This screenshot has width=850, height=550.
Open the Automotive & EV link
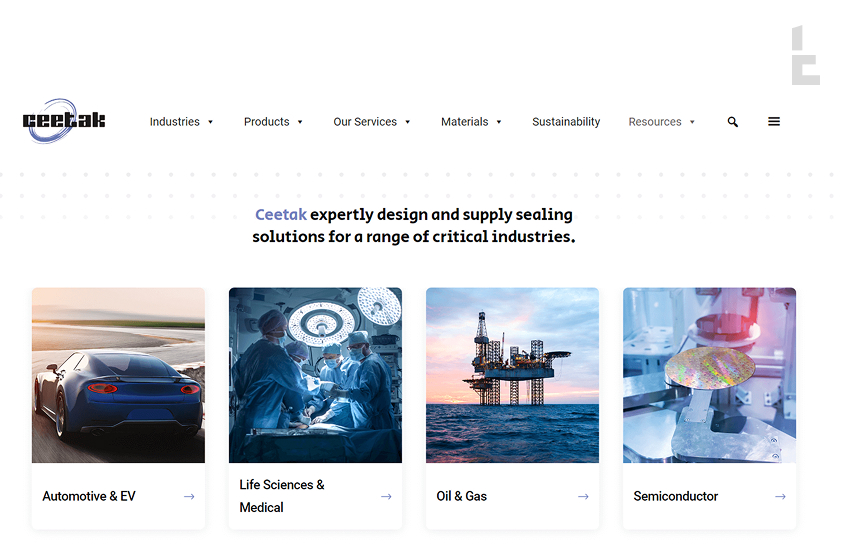[89, 497]
